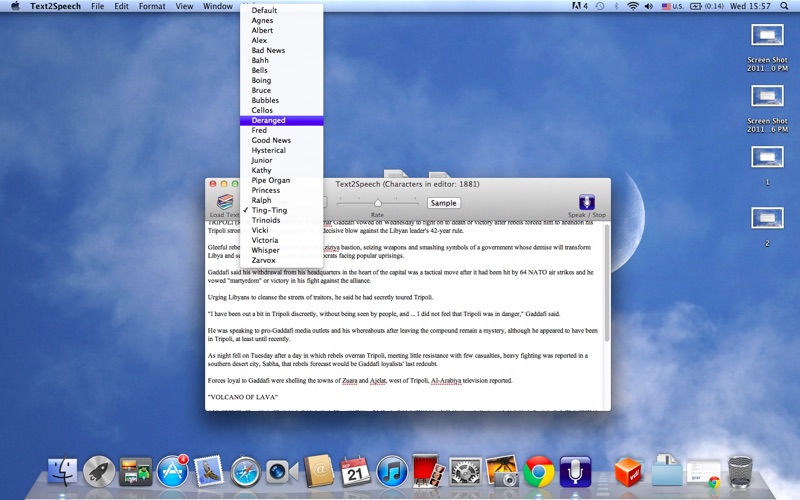Choose the Fred voice

[x=282, y=130]
